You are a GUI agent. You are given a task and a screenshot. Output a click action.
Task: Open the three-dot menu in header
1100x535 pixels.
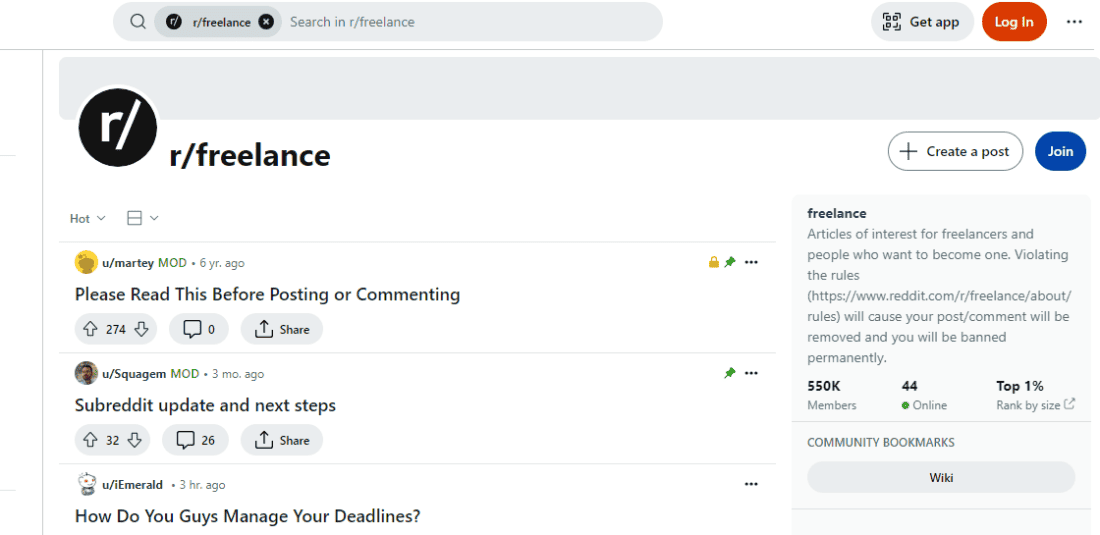click(x=1074, y=22)
